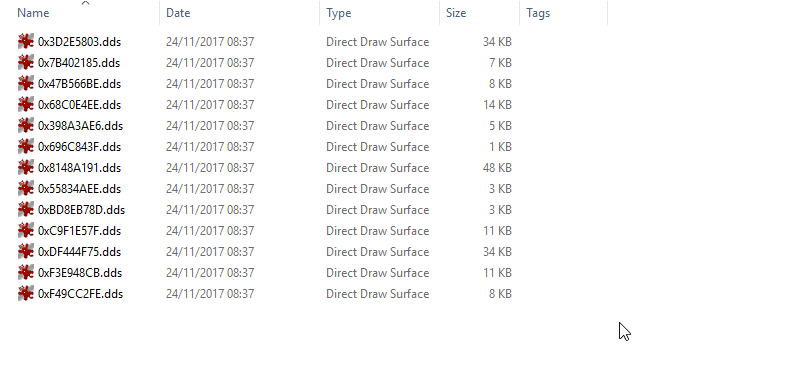Select file name 0x696C843F.dds
This screenshot has height=391, width=790.
(80, 147)
